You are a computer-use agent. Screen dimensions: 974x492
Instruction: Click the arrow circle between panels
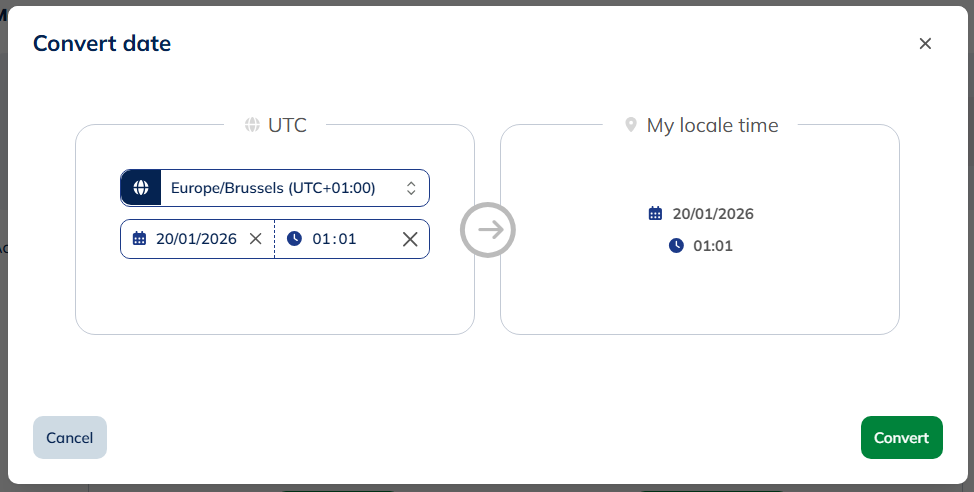(488, 230)
